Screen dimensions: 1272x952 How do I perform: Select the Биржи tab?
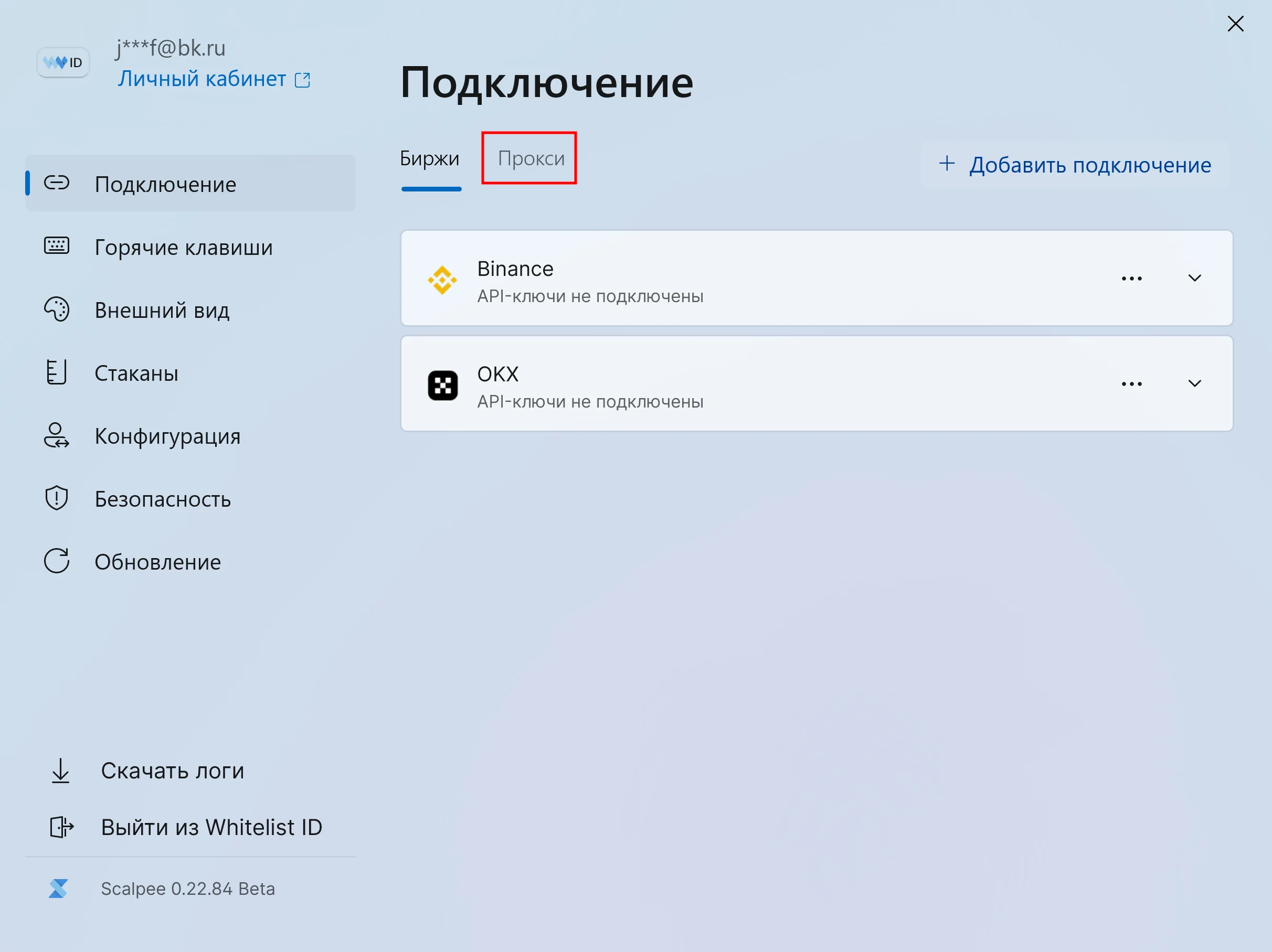[x=430, y=158]
